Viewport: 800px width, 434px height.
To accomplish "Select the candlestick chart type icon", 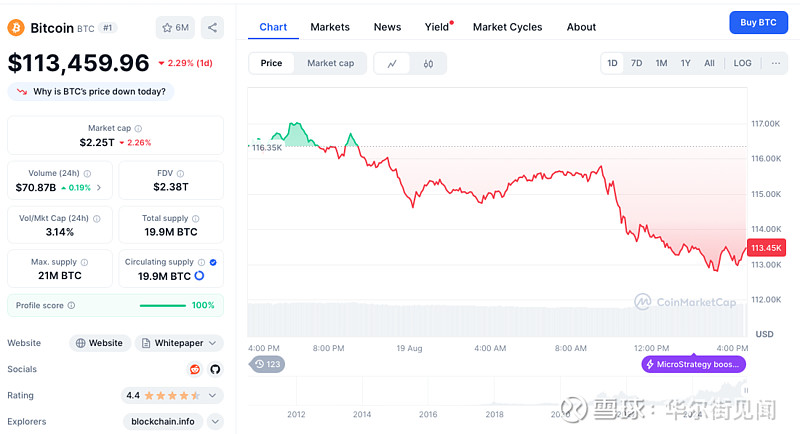I will (428, 63).
